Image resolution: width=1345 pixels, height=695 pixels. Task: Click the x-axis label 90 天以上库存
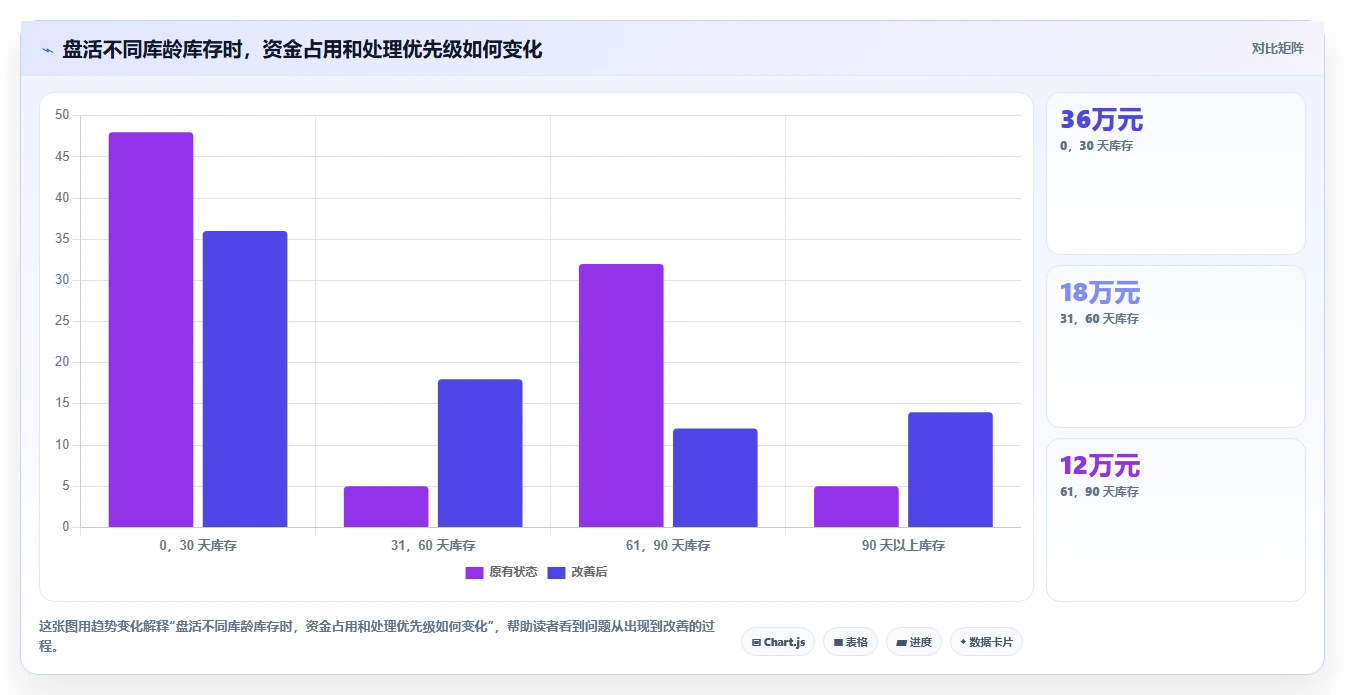click(x=903, y=546)
